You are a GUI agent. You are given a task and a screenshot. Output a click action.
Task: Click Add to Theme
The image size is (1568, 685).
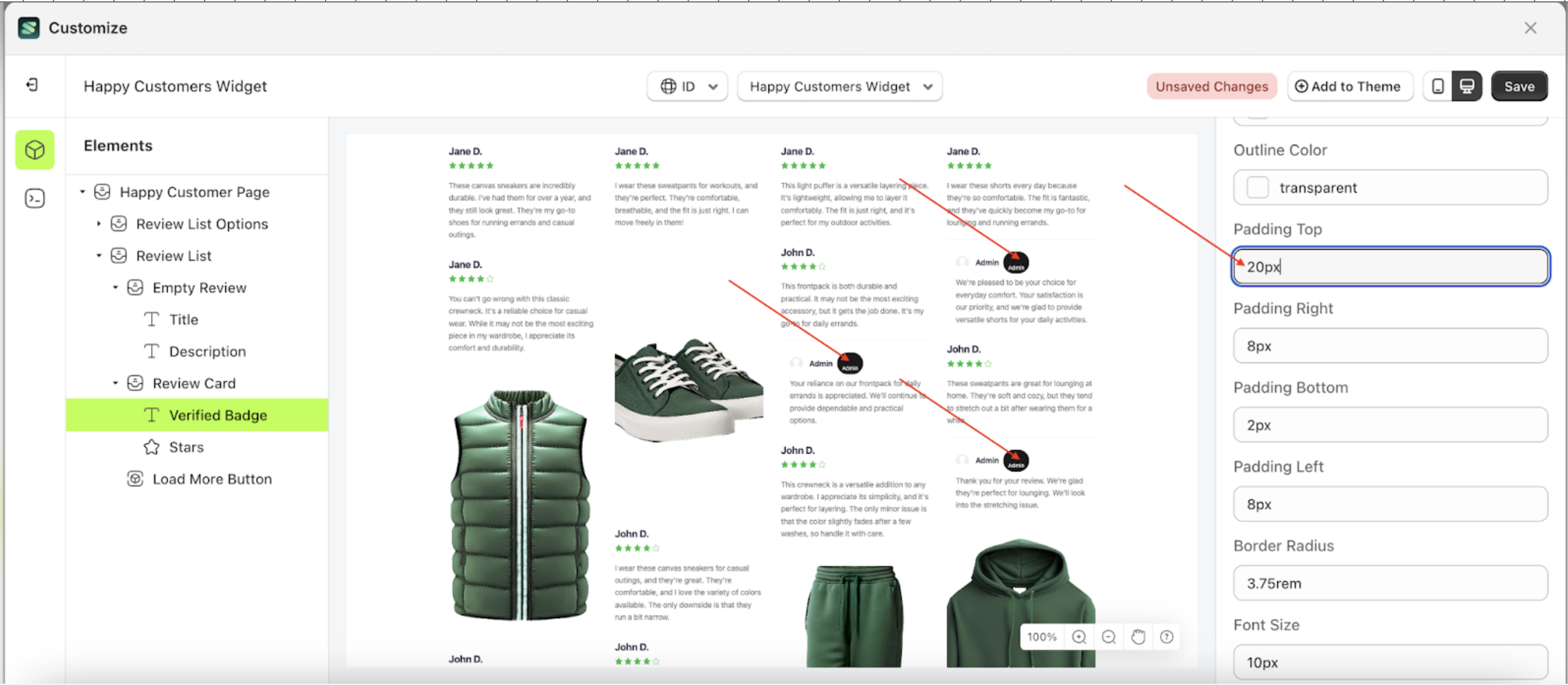pos(1349,86)
